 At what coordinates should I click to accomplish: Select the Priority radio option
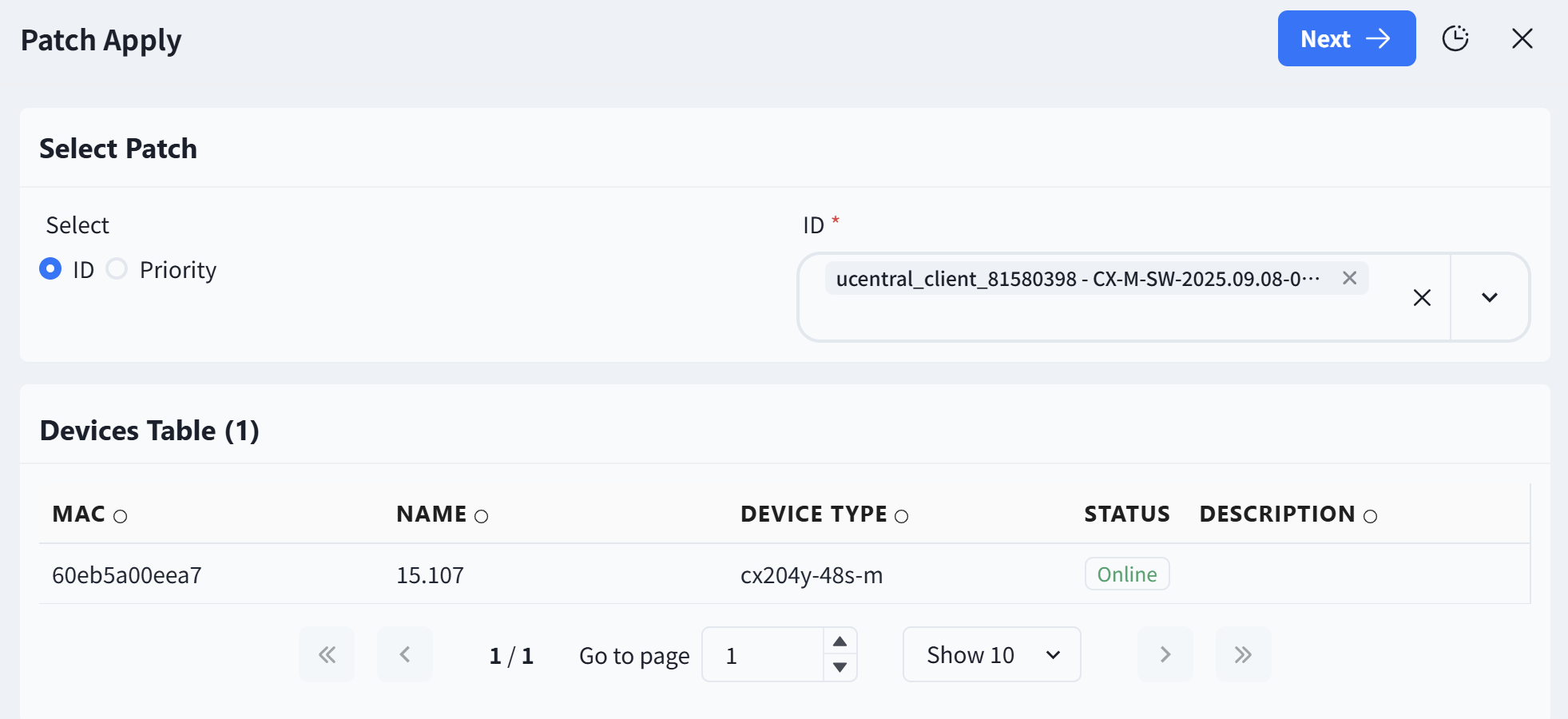(x=117, y=269)
